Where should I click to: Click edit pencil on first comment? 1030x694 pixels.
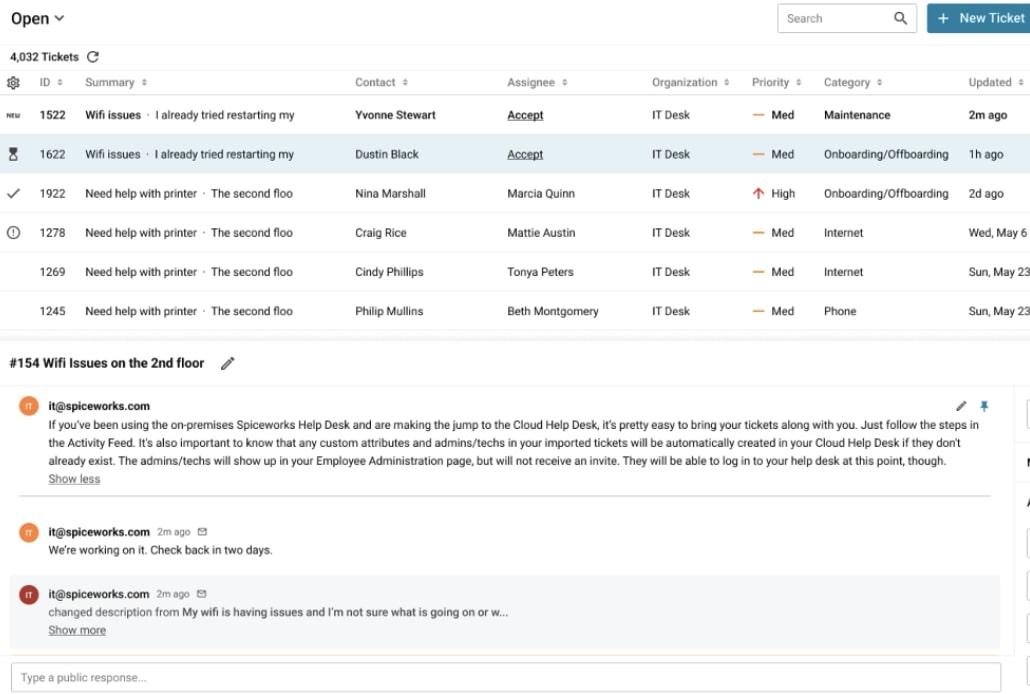961,406
